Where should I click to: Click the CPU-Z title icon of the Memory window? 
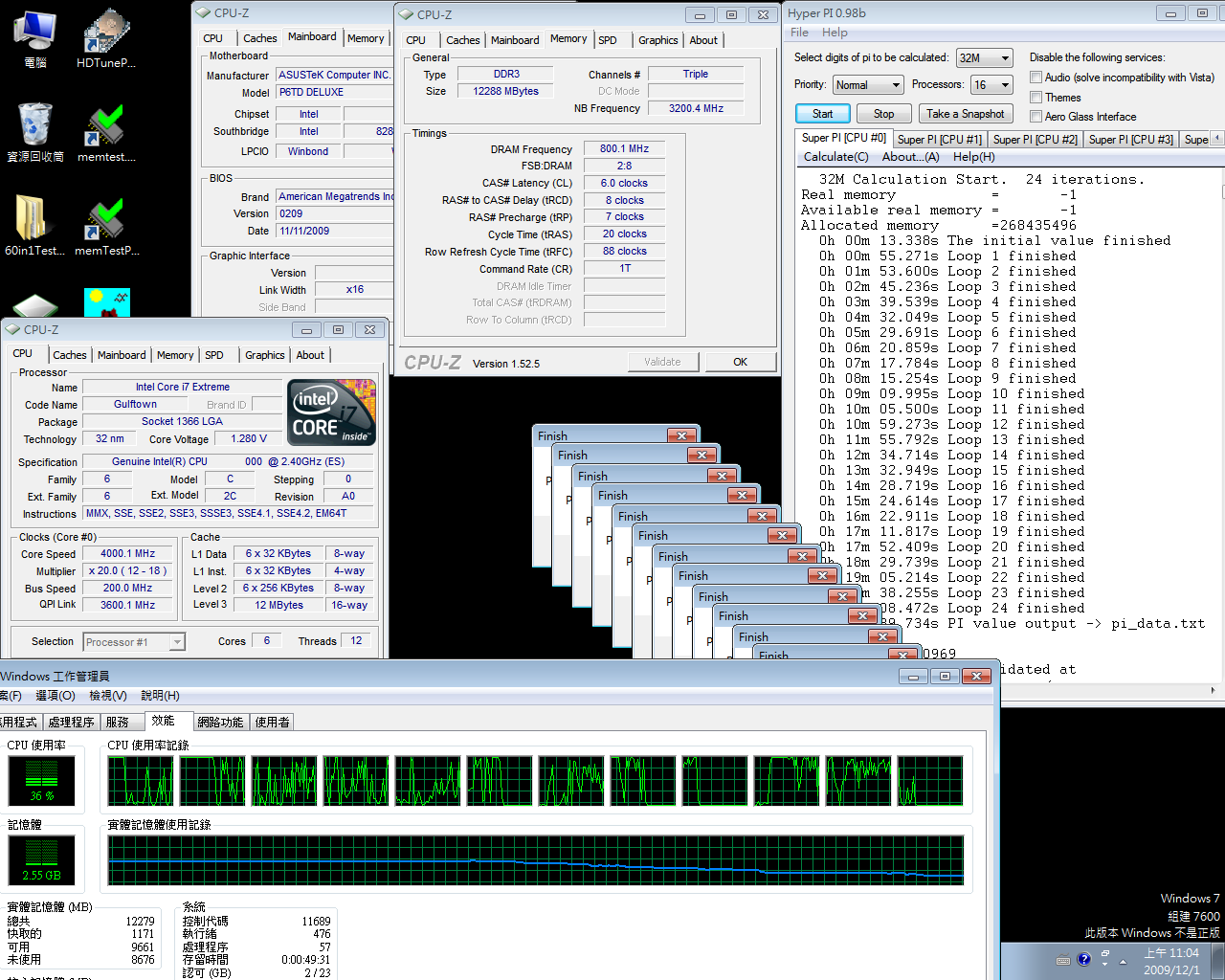tap(406, 14)
